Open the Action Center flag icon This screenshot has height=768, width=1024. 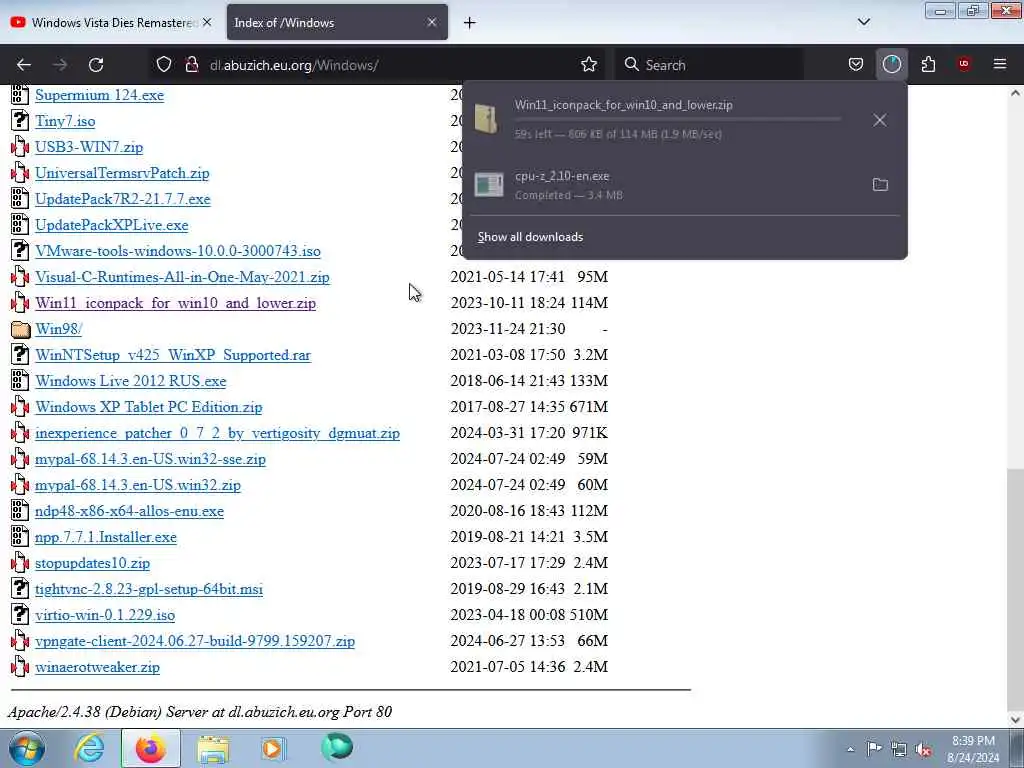874,748
